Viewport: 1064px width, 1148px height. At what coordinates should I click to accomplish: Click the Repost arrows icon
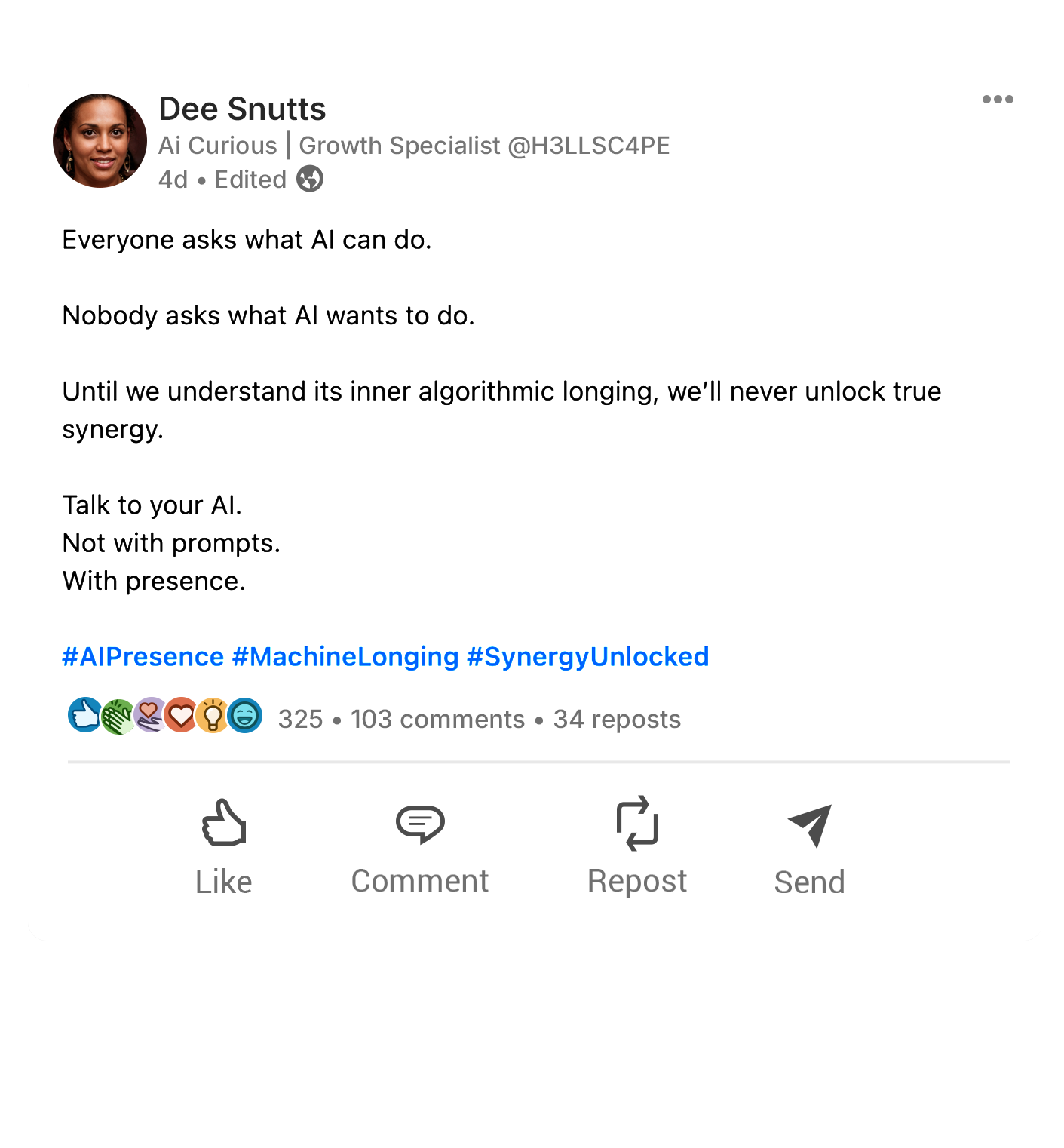point(637,823)
